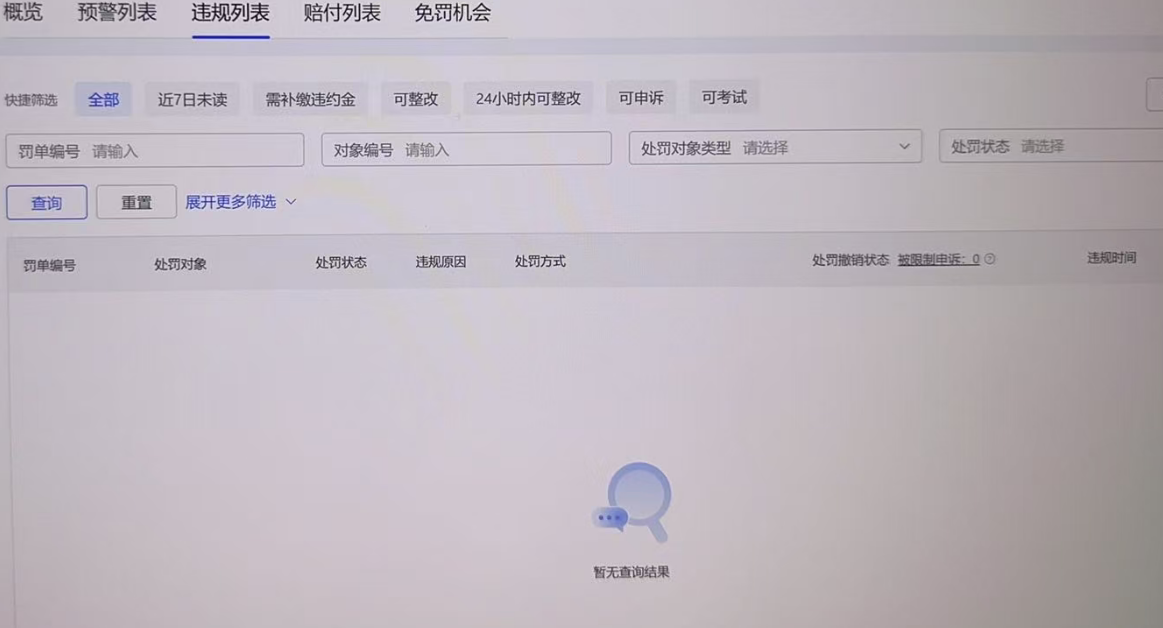Image resolution: width=1163 pixels, height=628 pixels.
Task: Click the help icon beside 被限制申诉
Action: pyautogui.click(x=990, y=259)
